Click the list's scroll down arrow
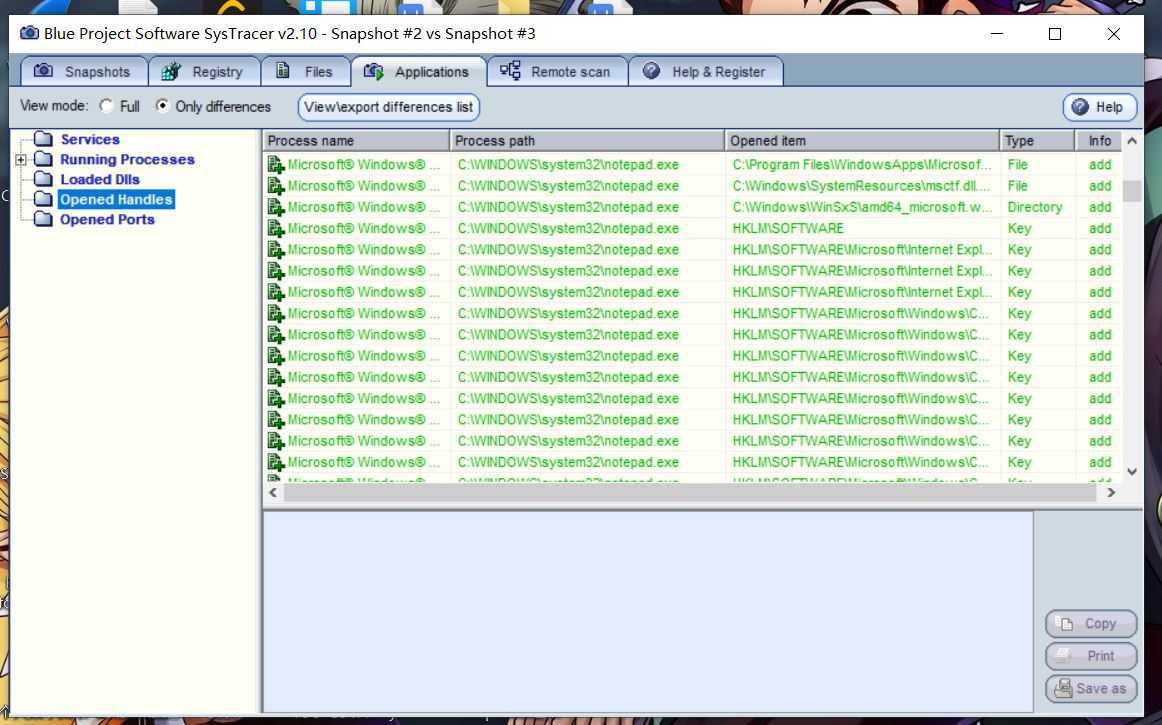This screenshot has width=1162, height=725. pos(1132,471)
